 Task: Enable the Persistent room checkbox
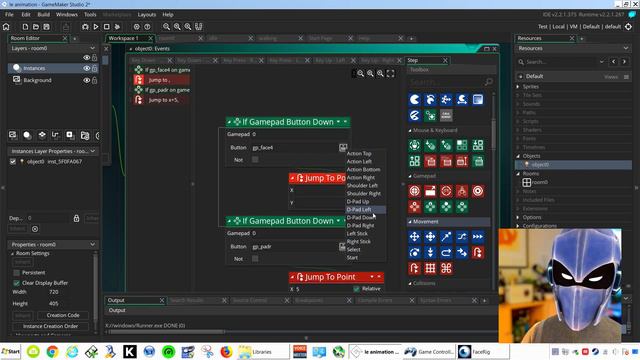17,273
